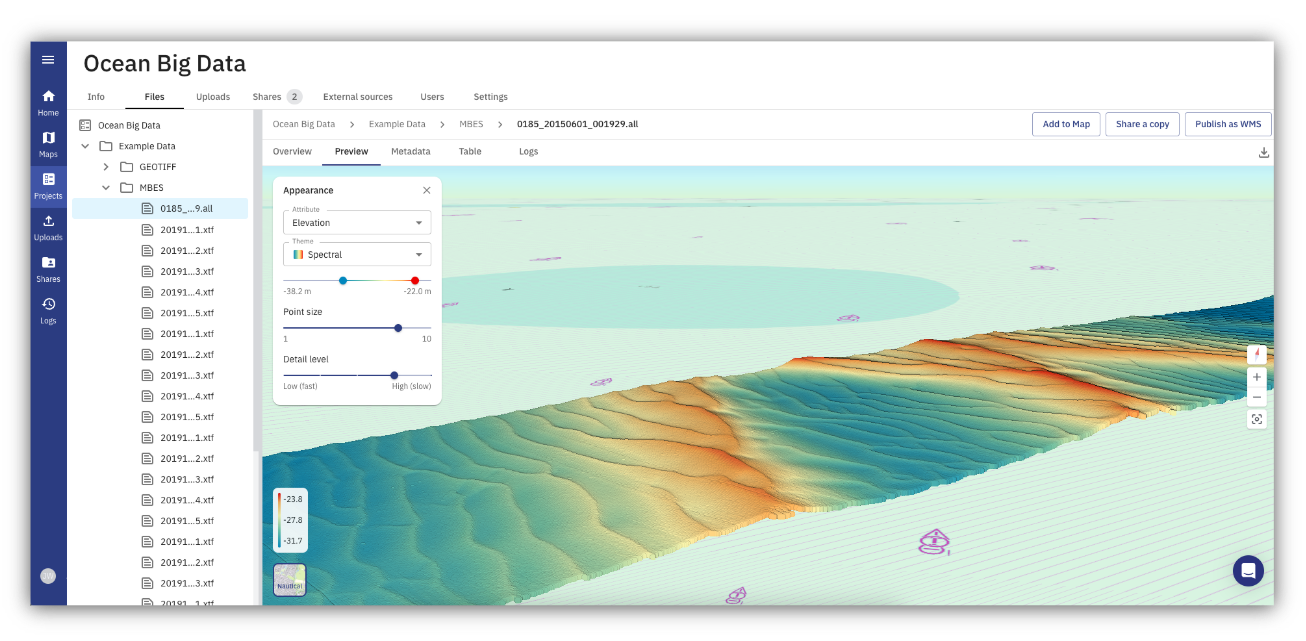Click the fit-to-view icon below zoom controls

(1256, 419)
